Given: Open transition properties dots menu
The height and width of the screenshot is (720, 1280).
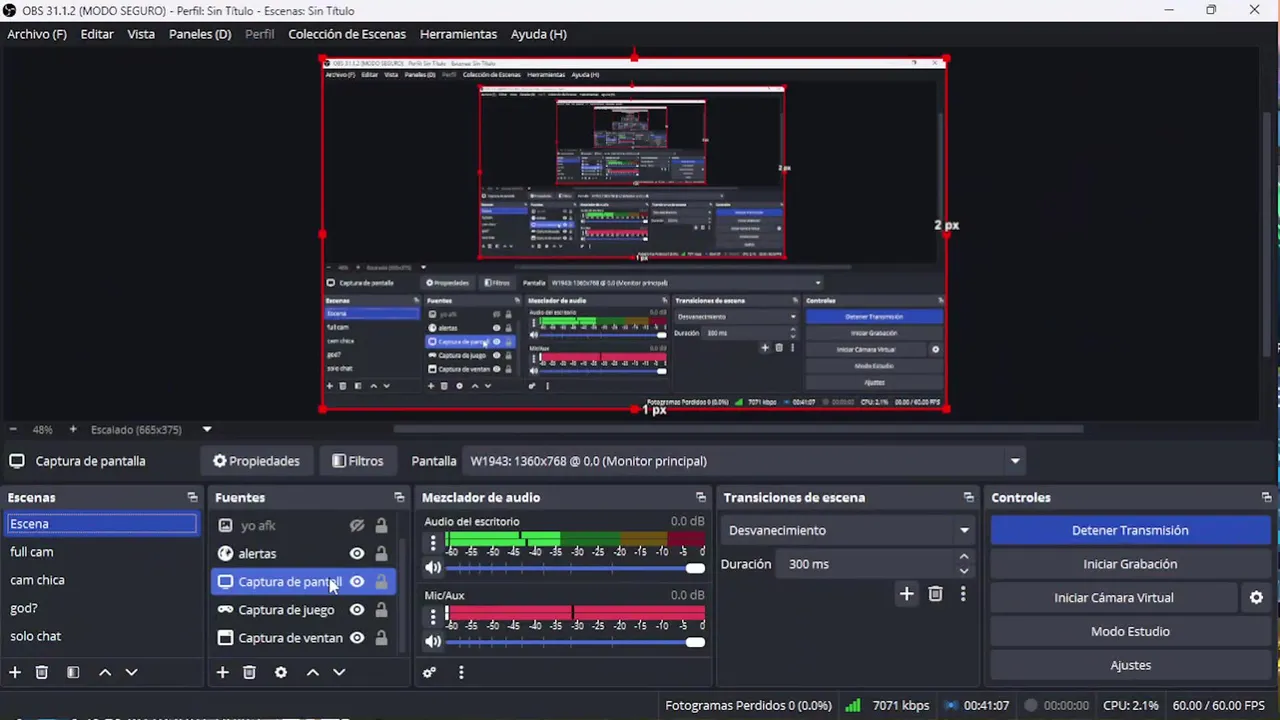Looking at the screenshot, I should [x=963, y=594].
